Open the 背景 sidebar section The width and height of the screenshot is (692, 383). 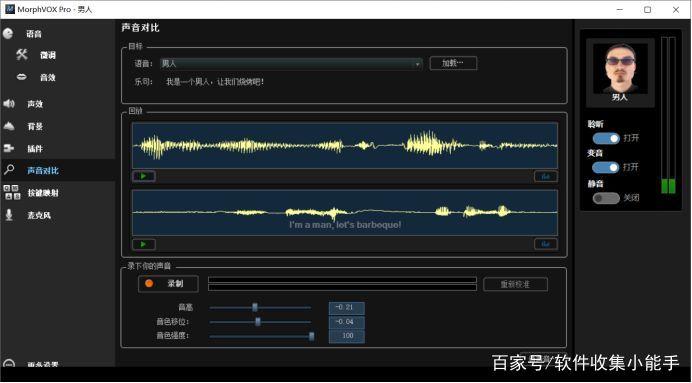click(35, 127)
